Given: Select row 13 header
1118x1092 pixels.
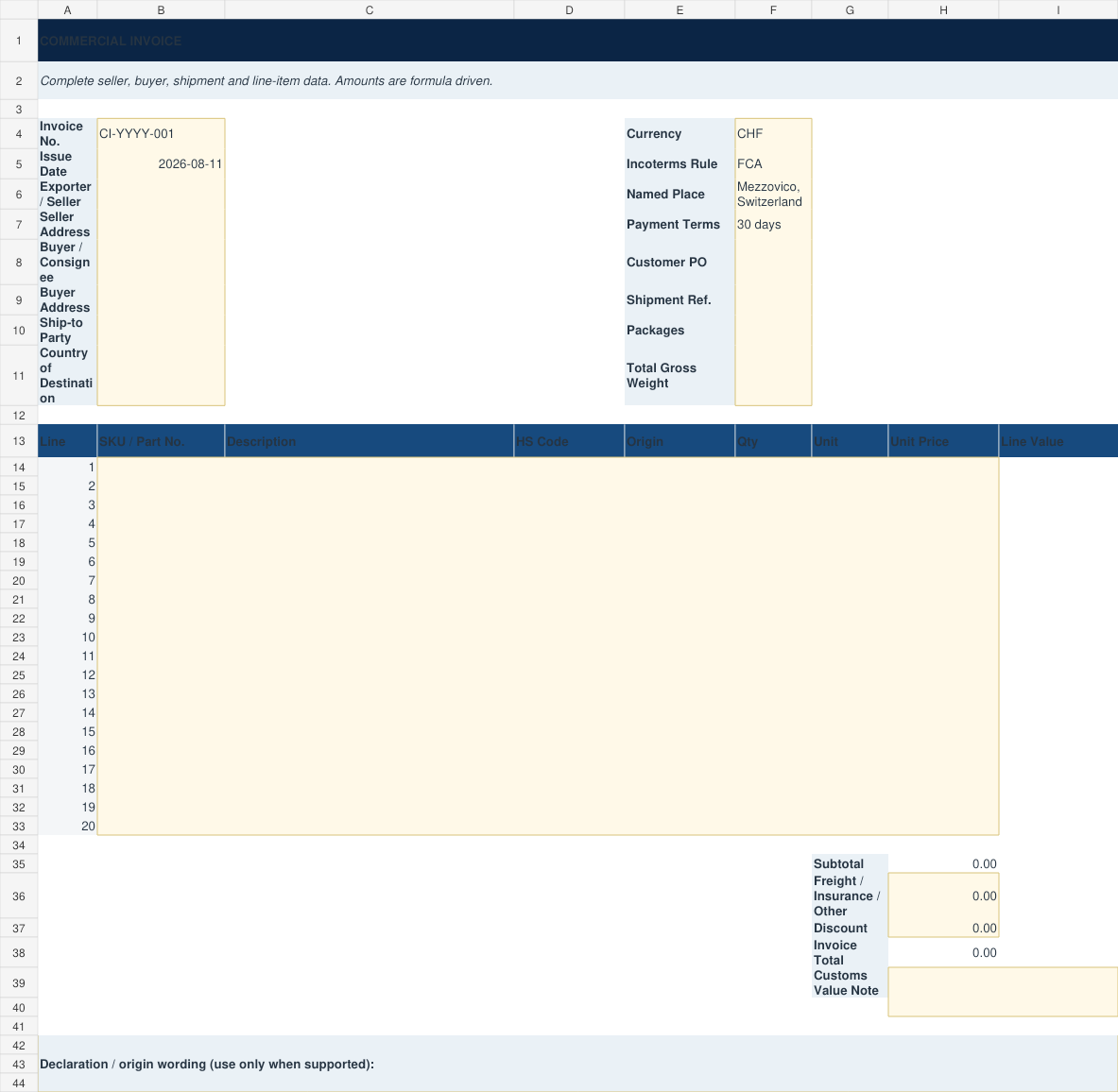Looking at the screenshot, I should (x=19, y=441).
